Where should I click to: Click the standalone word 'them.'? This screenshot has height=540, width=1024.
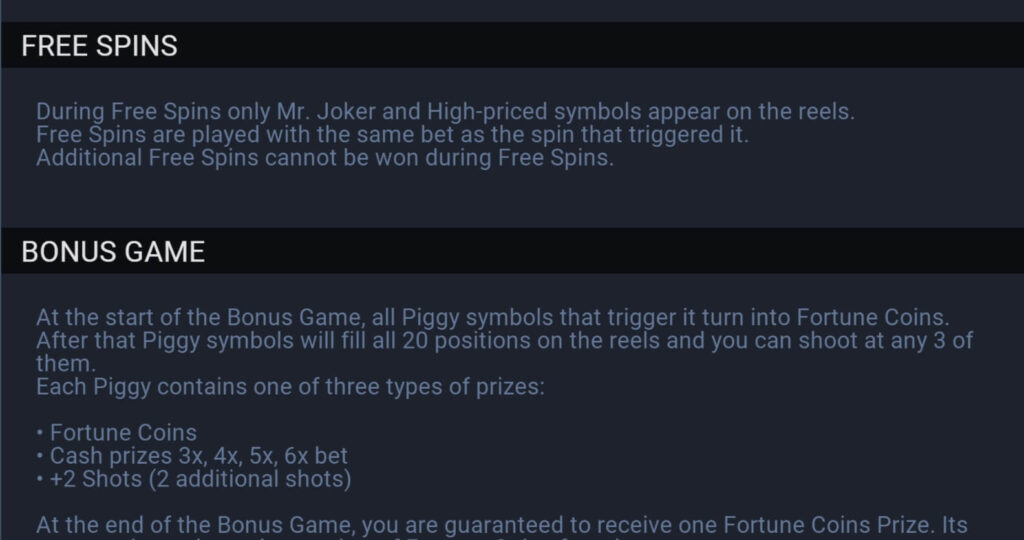click(66, 364)
